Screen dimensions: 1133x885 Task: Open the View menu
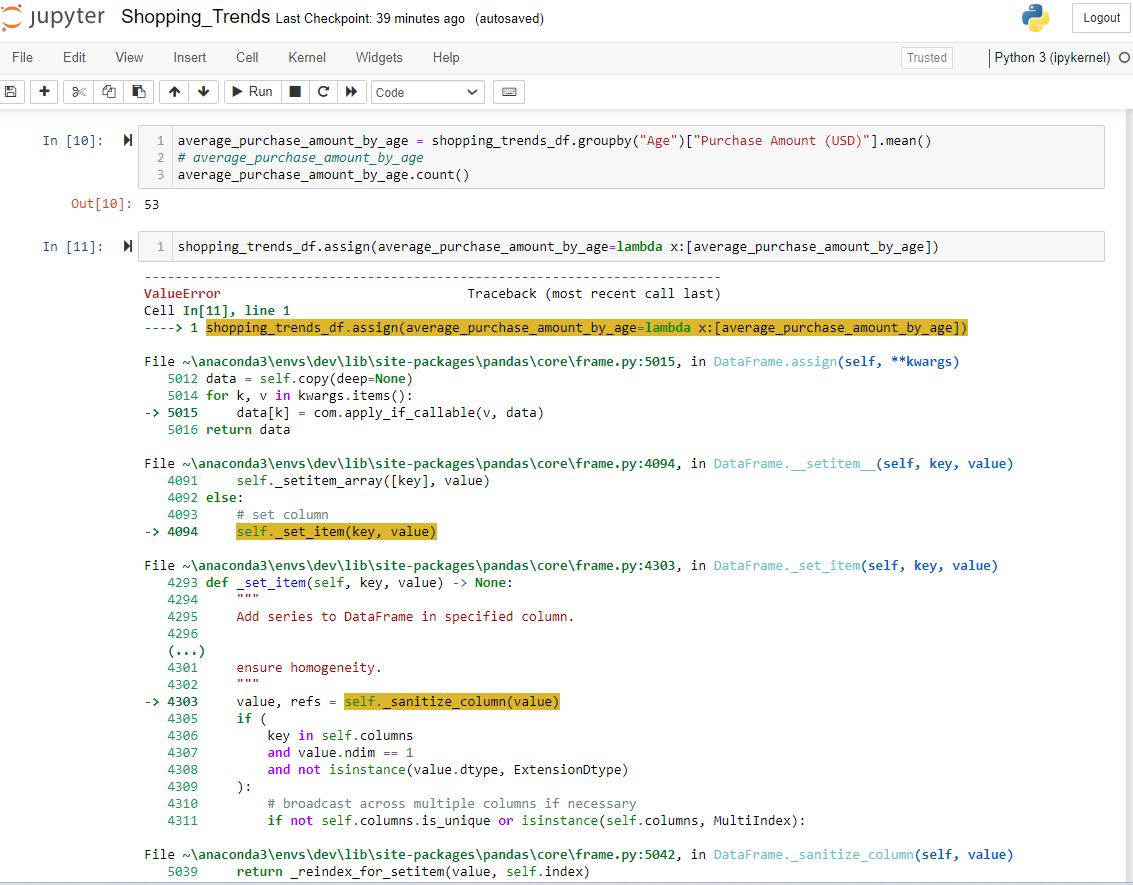click(129, 57)
